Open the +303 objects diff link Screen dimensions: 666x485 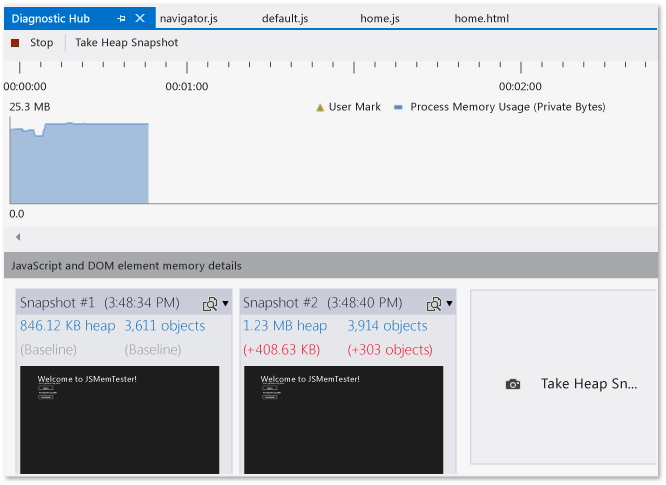(390, 350)
